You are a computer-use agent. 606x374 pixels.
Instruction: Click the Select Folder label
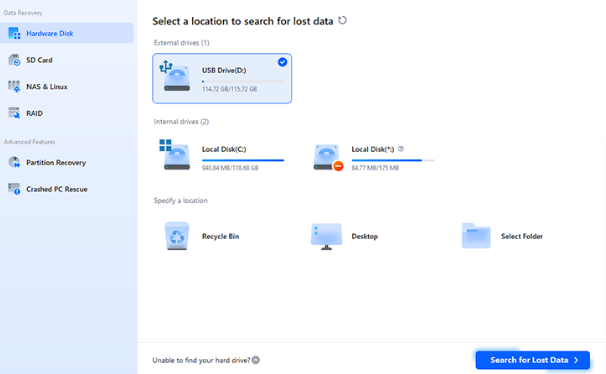(x=522, y=236)
